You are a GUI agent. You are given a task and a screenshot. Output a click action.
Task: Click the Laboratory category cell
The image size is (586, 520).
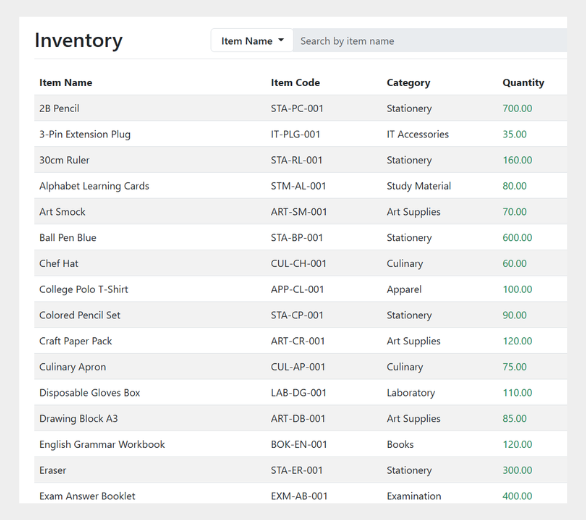click(x=411, y=393)
